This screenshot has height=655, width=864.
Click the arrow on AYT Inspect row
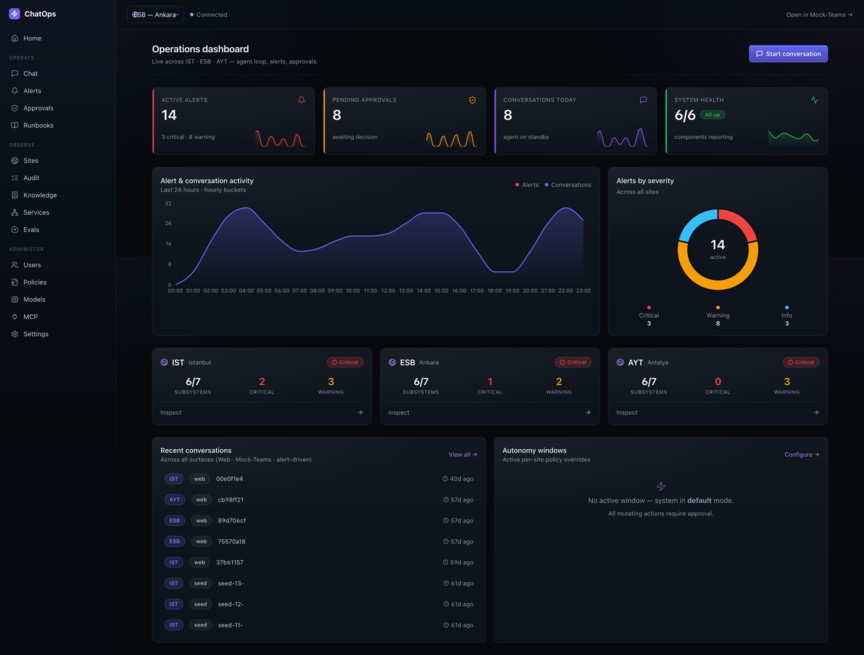coord(816,413)
